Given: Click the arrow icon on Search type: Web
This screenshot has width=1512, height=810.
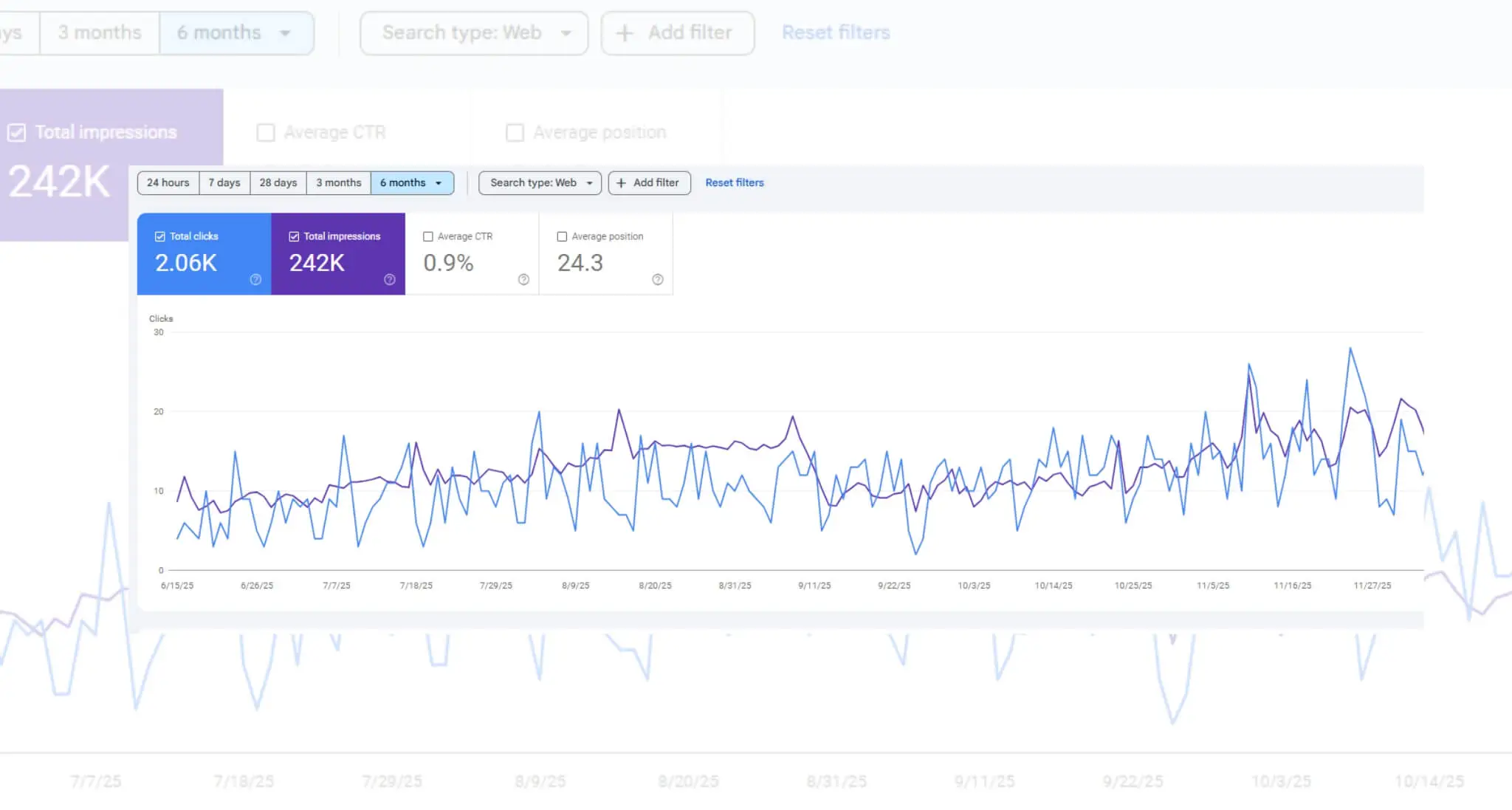Looking at the screenshot, I should (x=588, y=182).
